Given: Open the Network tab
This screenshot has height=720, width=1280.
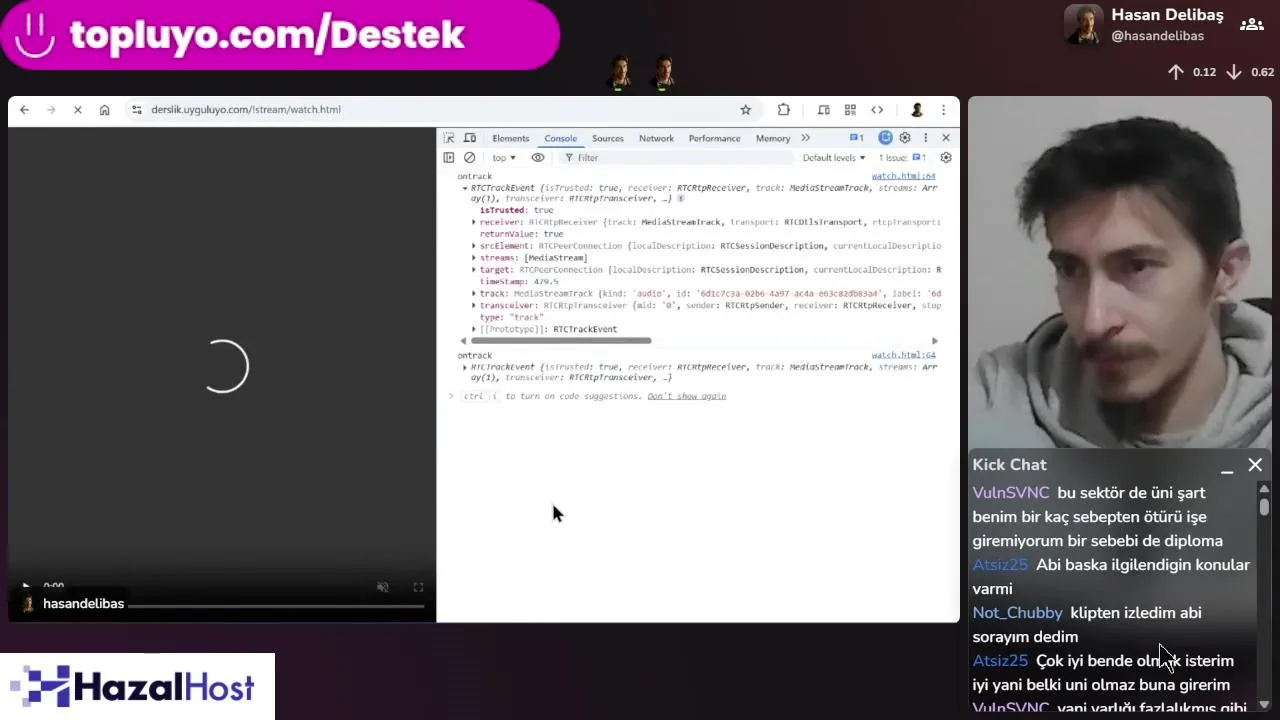Looking at the screenshot, I should (656, 139).
